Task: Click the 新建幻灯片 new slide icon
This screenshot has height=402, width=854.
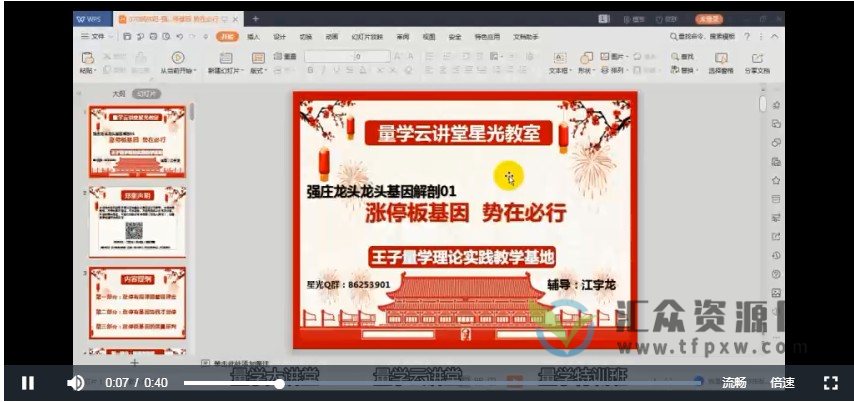Action: (225, 58)
